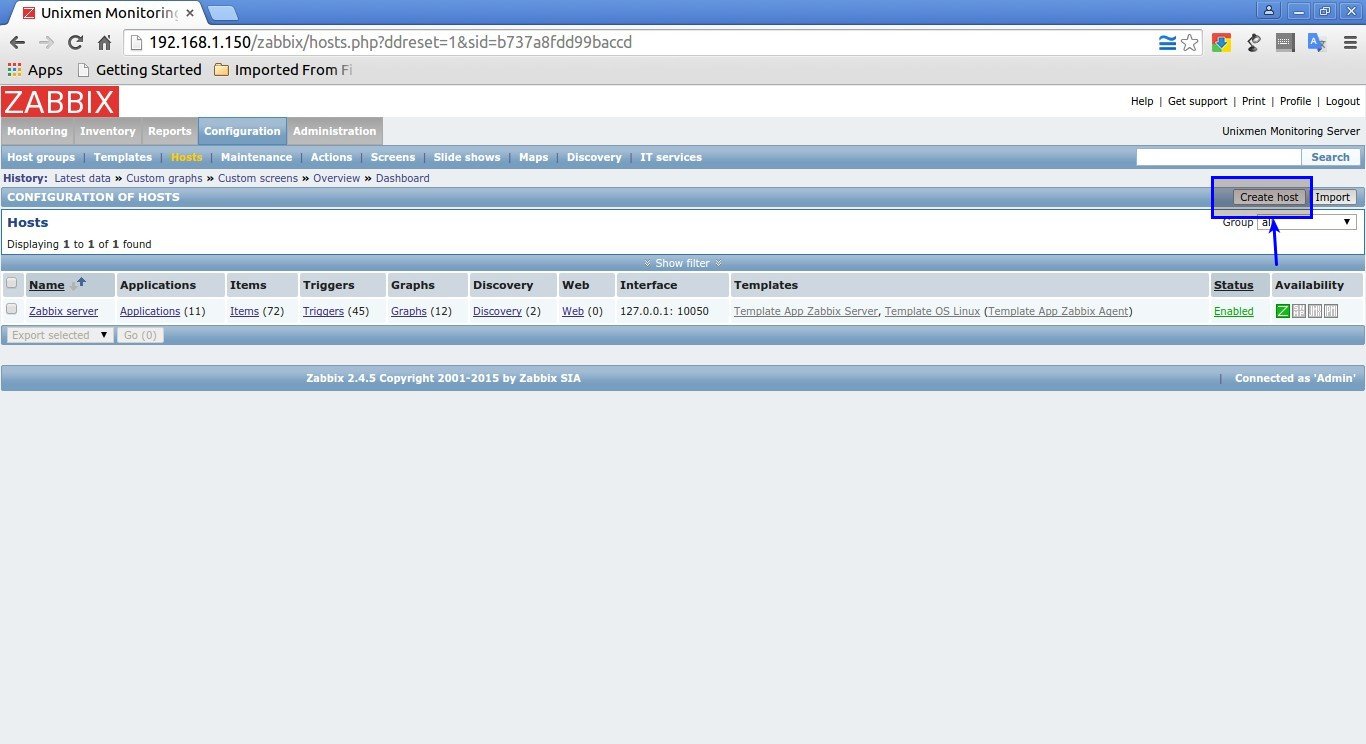Click the Enabled status link
This screenshot has height=744, width=1366.
pos(1233,311)
